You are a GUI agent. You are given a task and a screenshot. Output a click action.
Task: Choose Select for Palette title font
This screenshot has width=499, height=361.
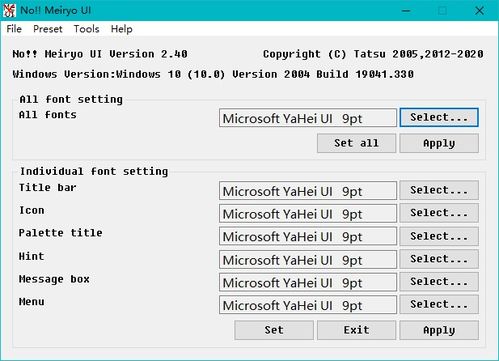[439, 236]
